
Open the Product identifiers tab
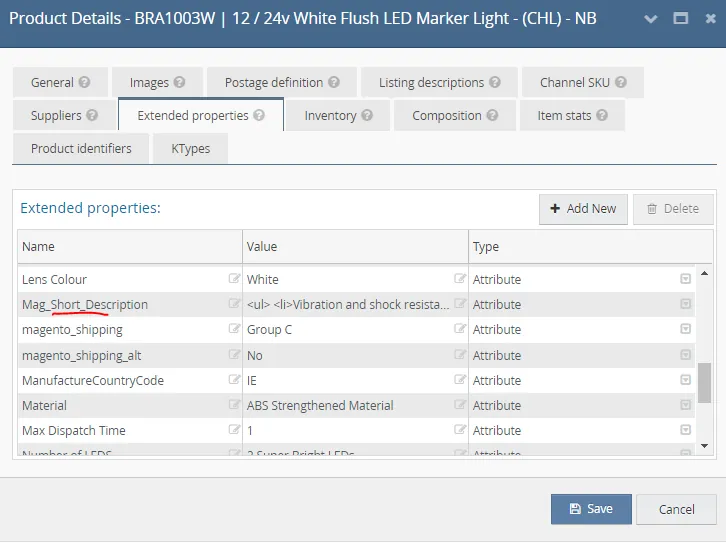click(81, 149)
